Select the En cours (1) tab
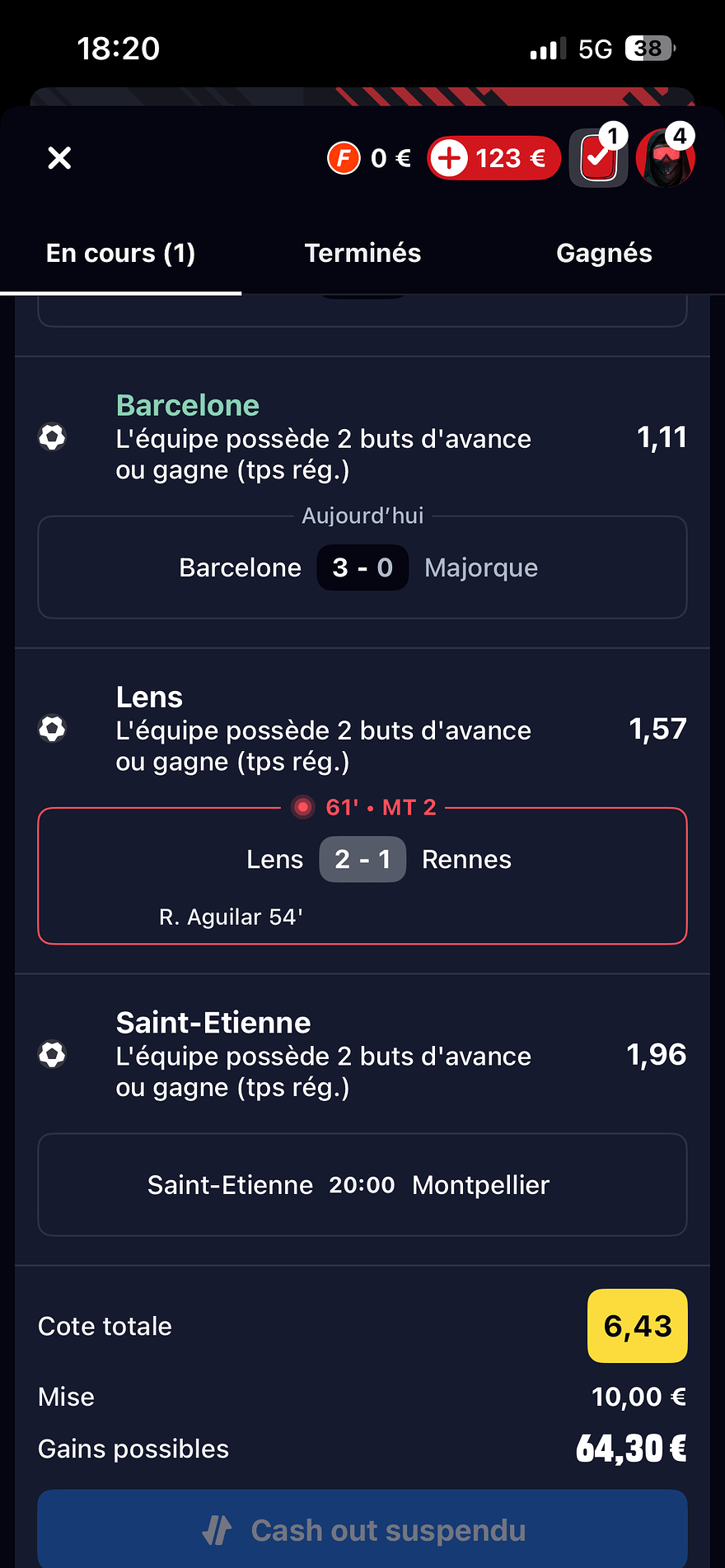Image resolution: width=725 pixels, height=1568 pixels. [120, 253]
